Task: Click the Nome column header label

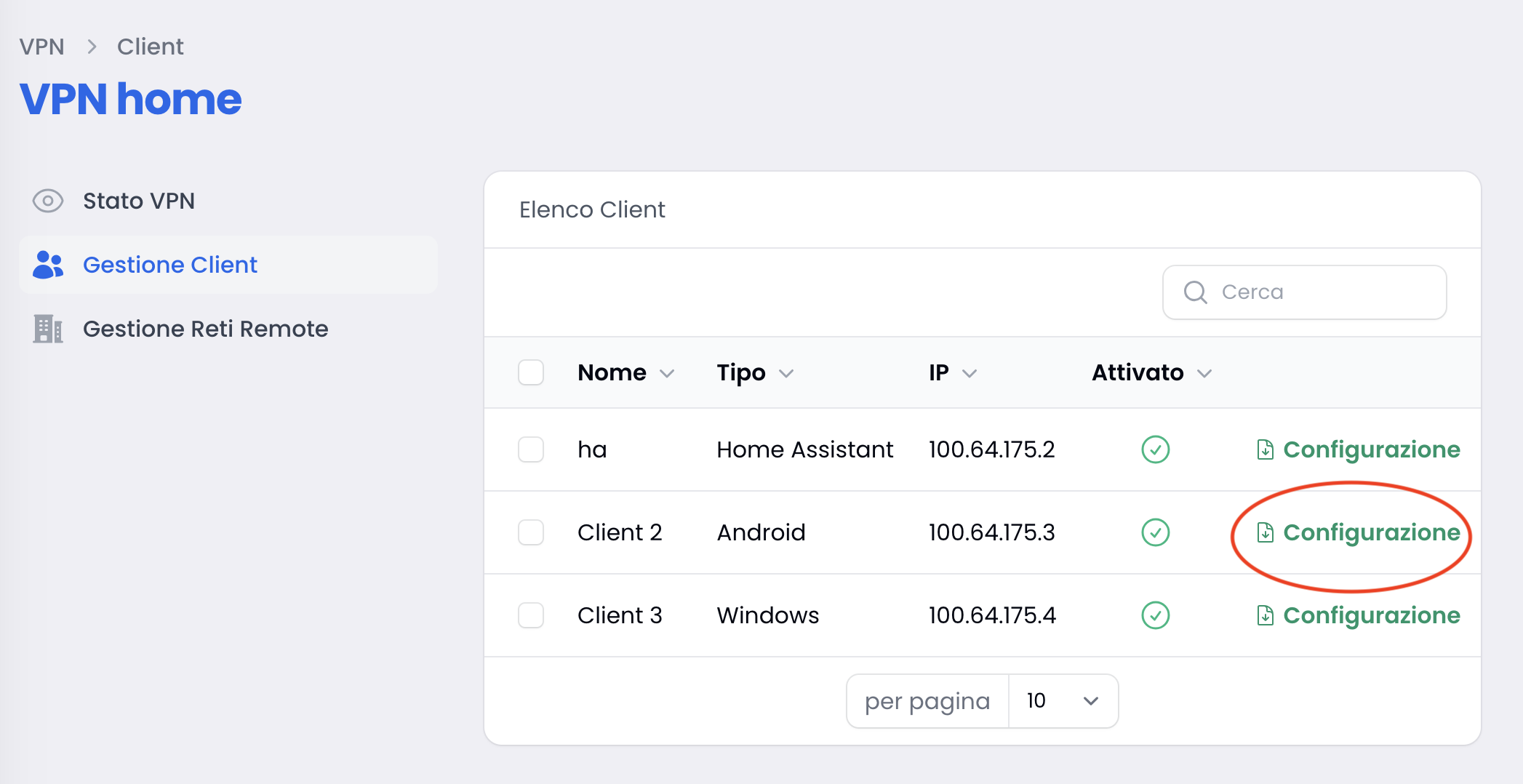Action: [612, 372]
